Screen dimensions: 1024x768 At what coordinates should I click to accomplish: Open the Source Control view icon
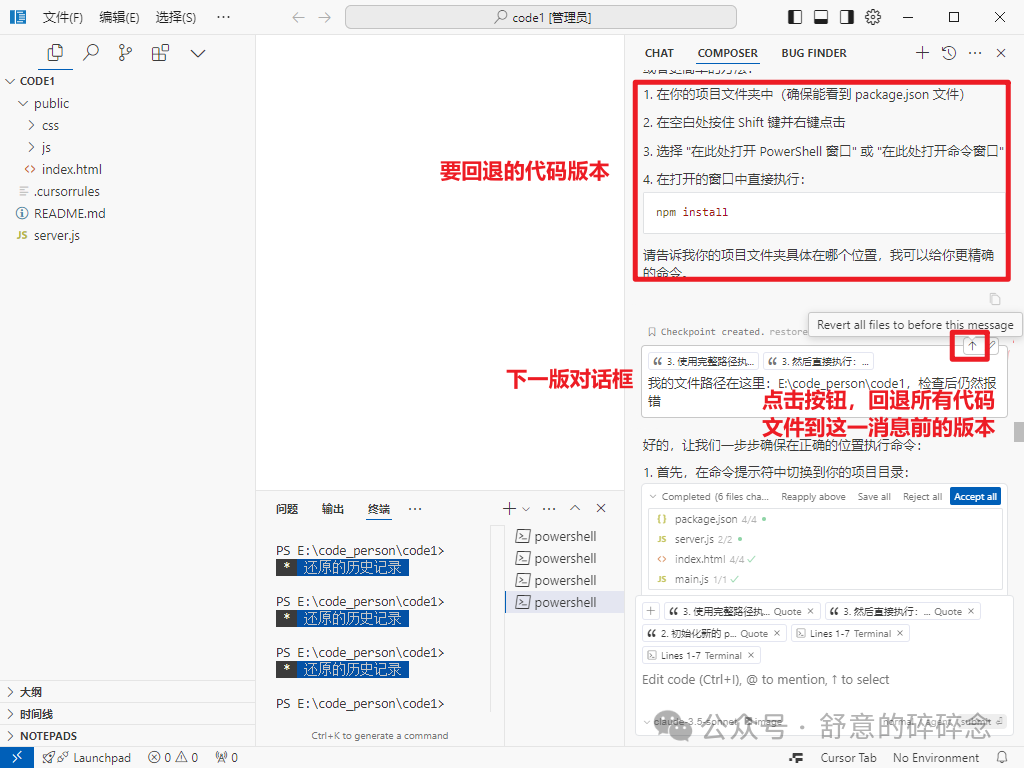pyautogui.click(x=125, y=53)
